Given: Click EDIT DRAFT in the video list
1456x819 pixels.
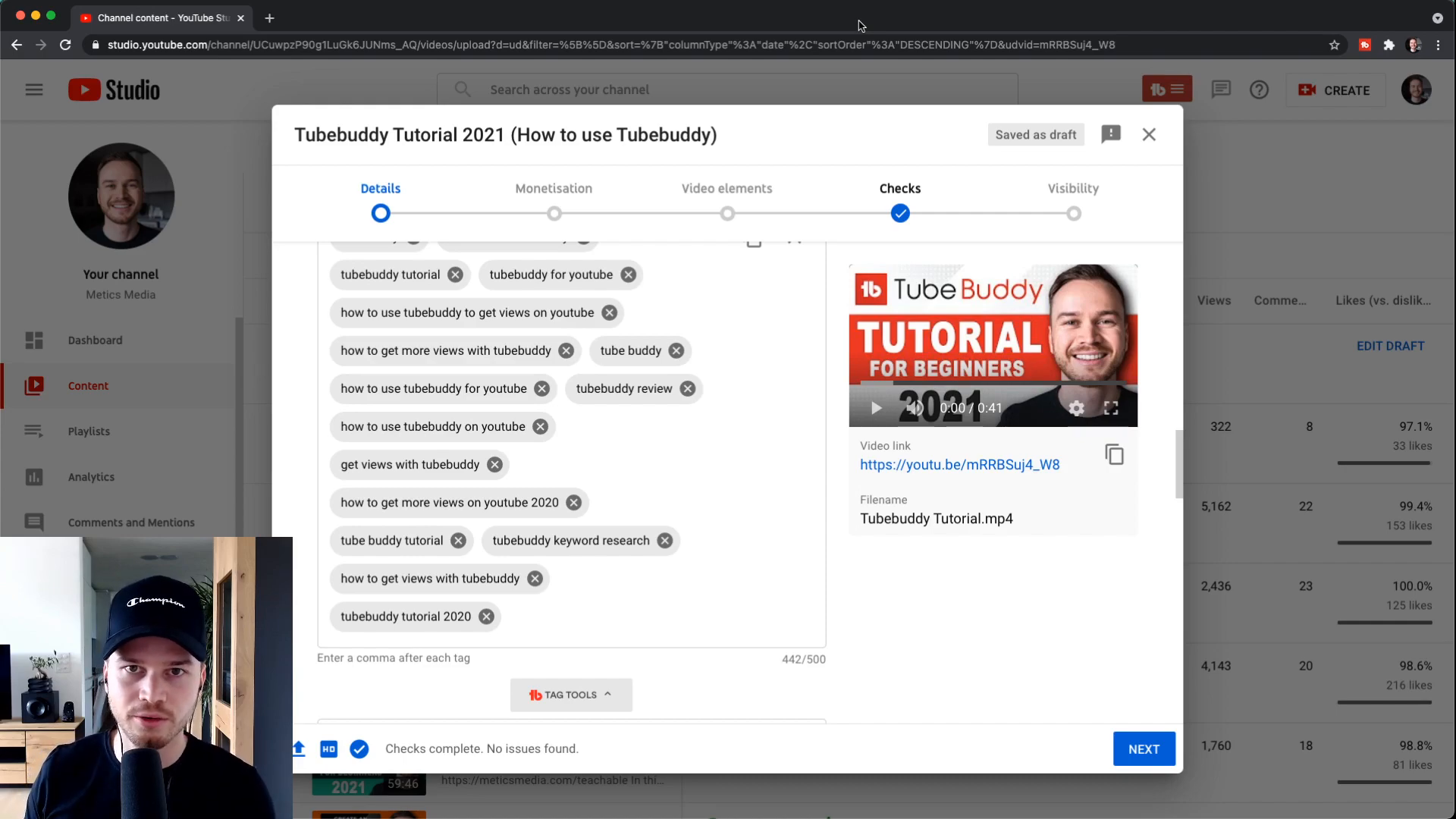Looking at the screenshot, I should click(x=1390, y=346).
